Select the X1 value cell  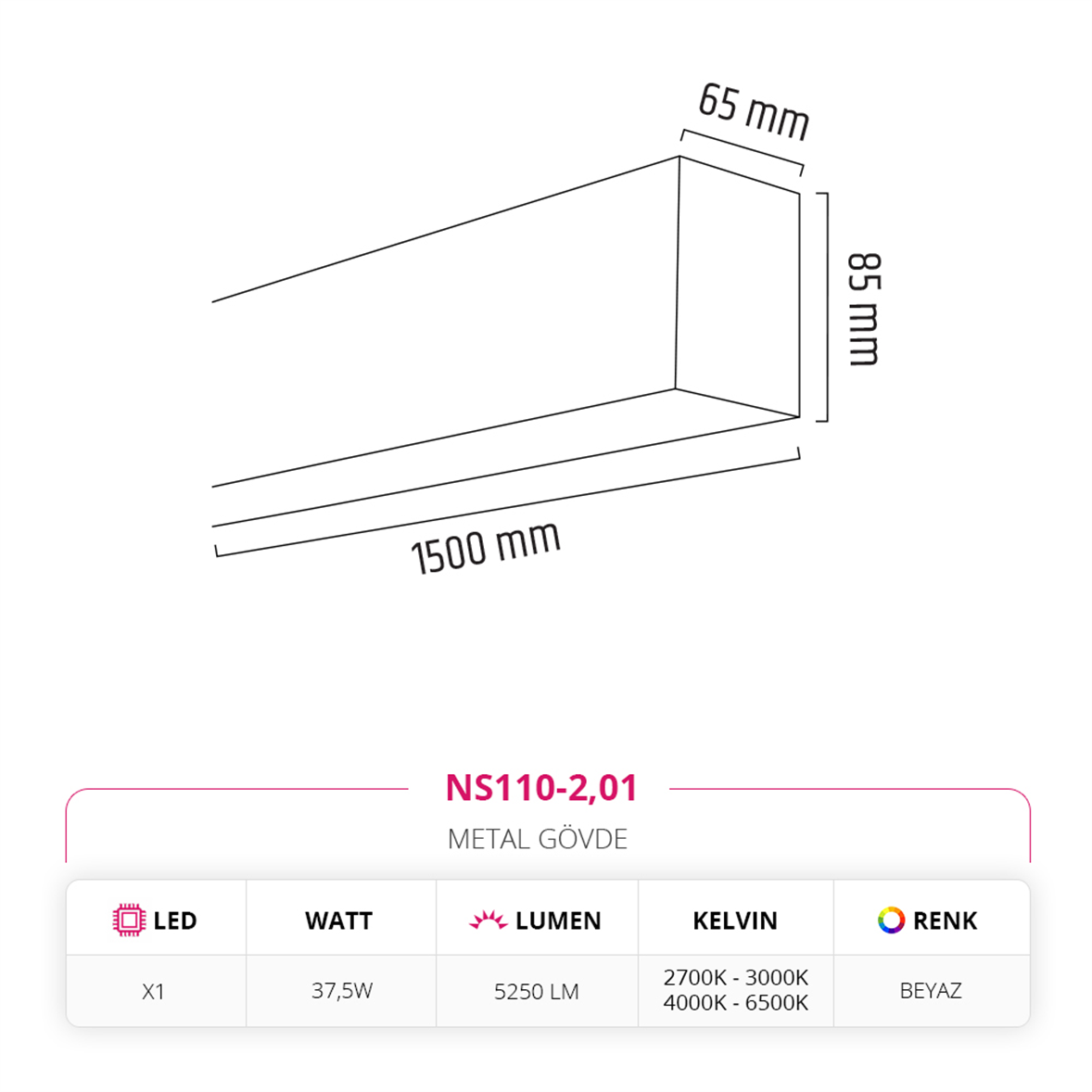[154, 991]
